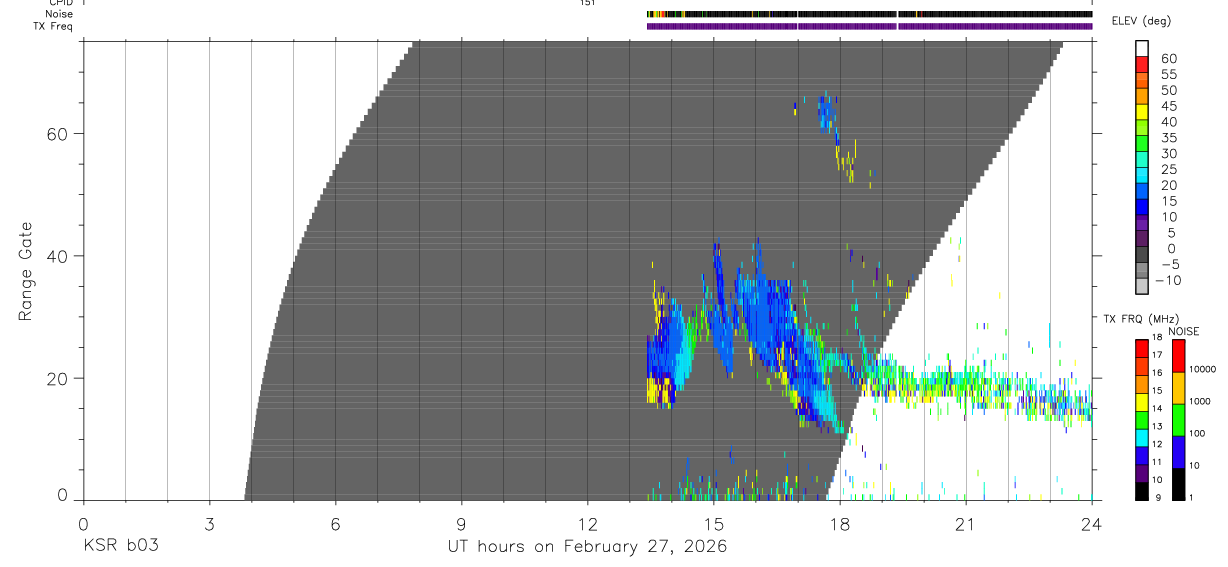Image resolution: width=1228 pixels, height=567 pixels.
Task: Click the green swatch in NOISE legend
Action: [x=1177, y=420]
